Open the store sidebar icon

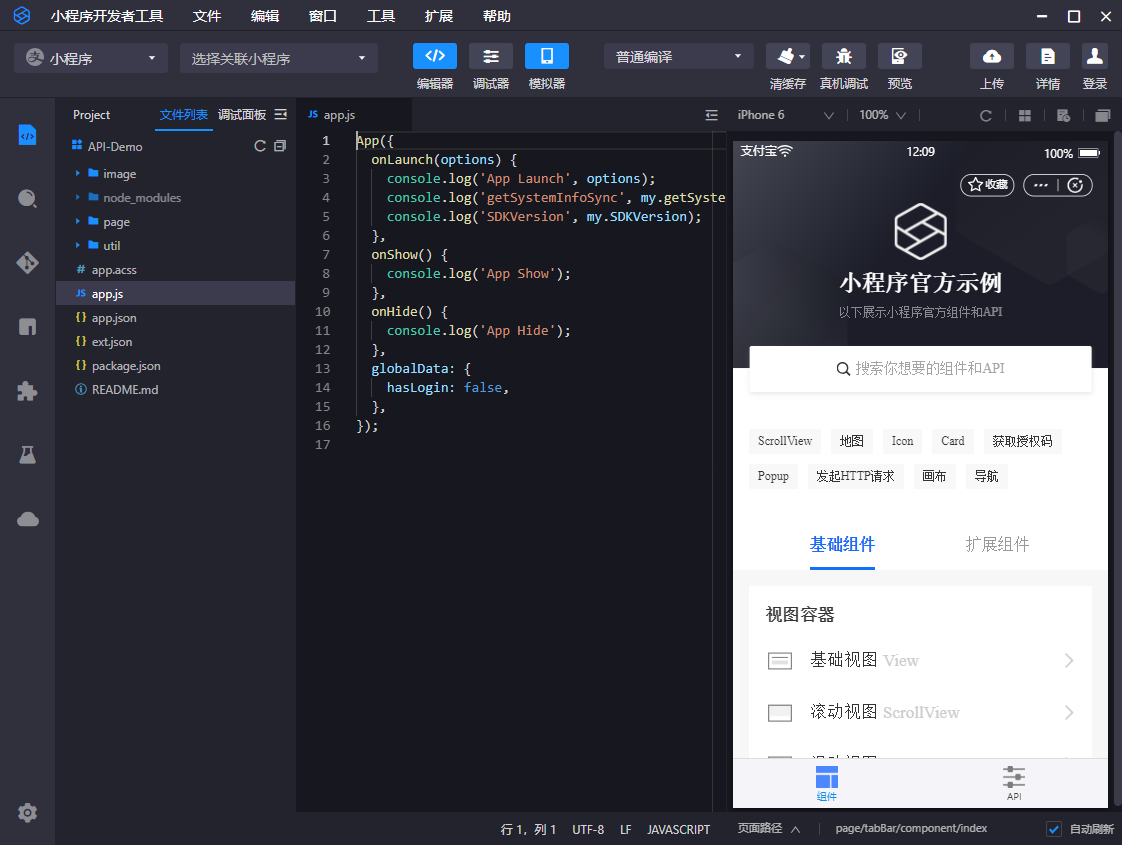pyautogui.click(x=27, y=327)
